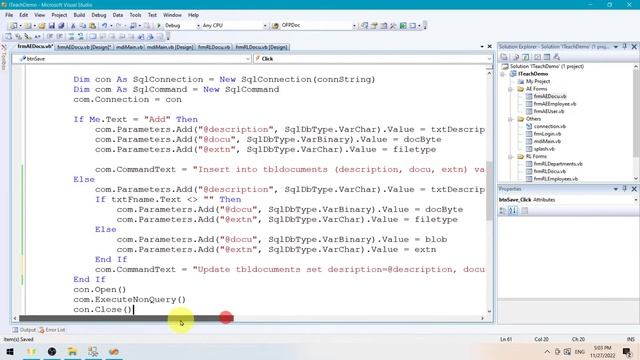640x360 pixels.
Task: Open the Tools menu
Action: [135, 15]
